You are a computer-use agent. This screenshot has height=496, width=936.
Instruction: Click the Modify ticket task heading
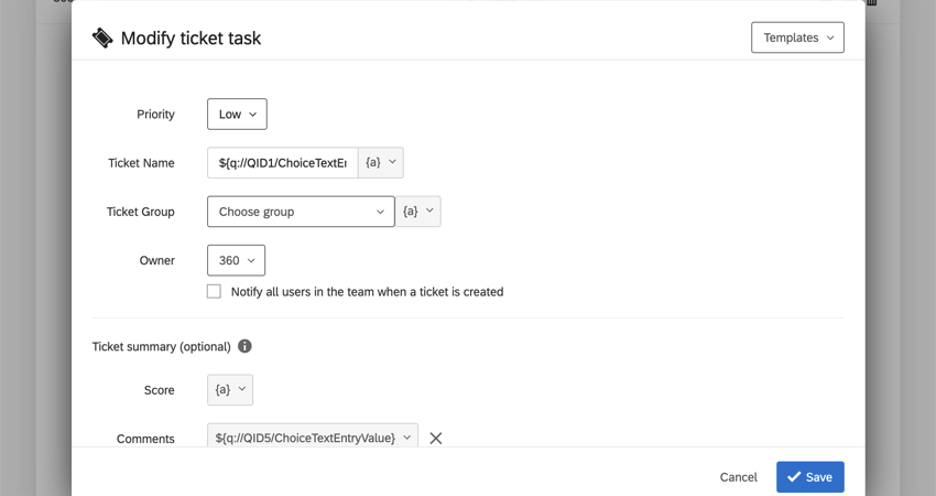click(x=191, y=38)
